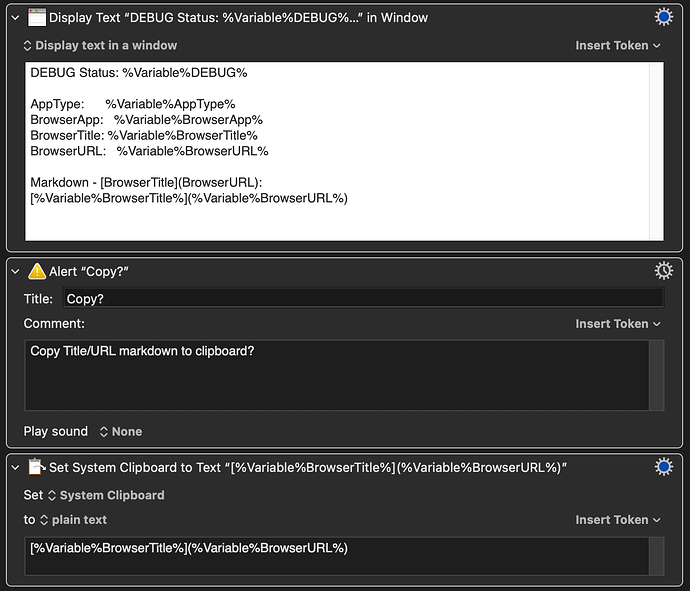Viewport: 690px width, 591px height.
Task: Click the Alert "Copy?" action title
Action: (88, 272)
